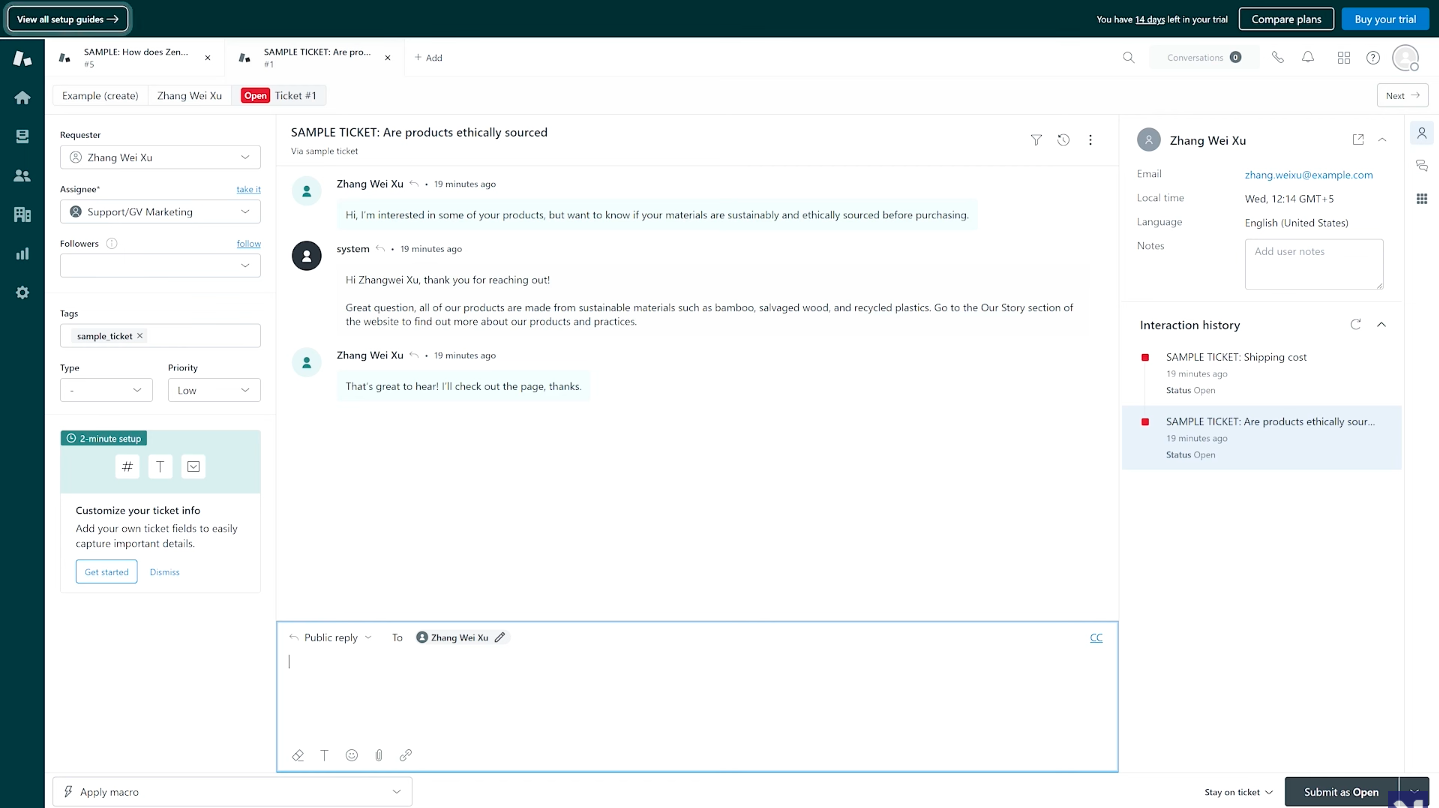Open Zhang Wei Xu profile in new window

1358,140
